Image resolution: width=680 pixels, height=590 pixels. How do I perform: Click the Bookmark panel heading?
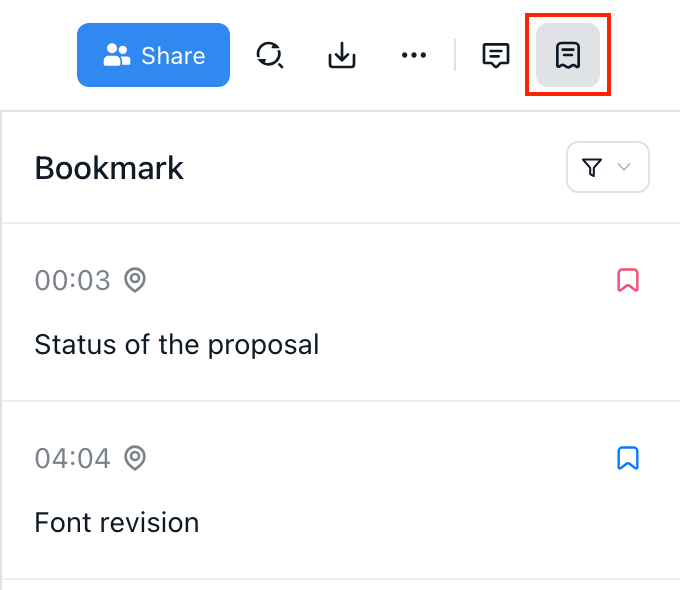(109, 168)
